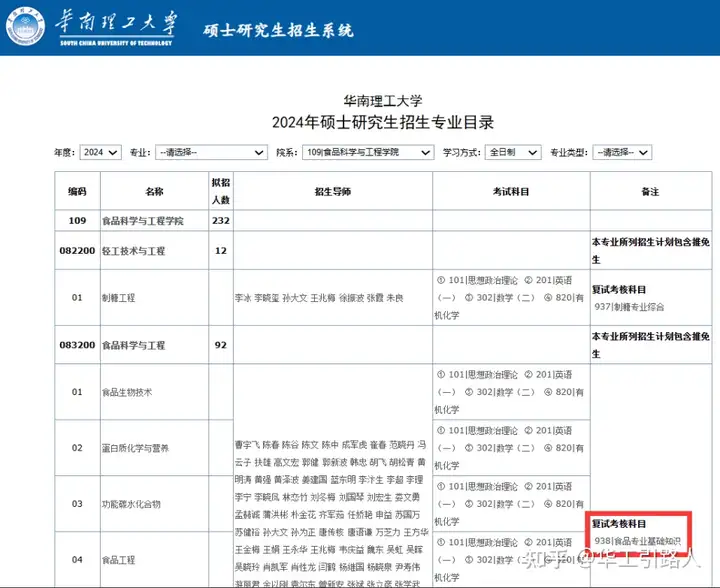Click the advisor list starting with 曹宇飞
The width and height of the screenshot is (720, 588).
click(332, 515)
